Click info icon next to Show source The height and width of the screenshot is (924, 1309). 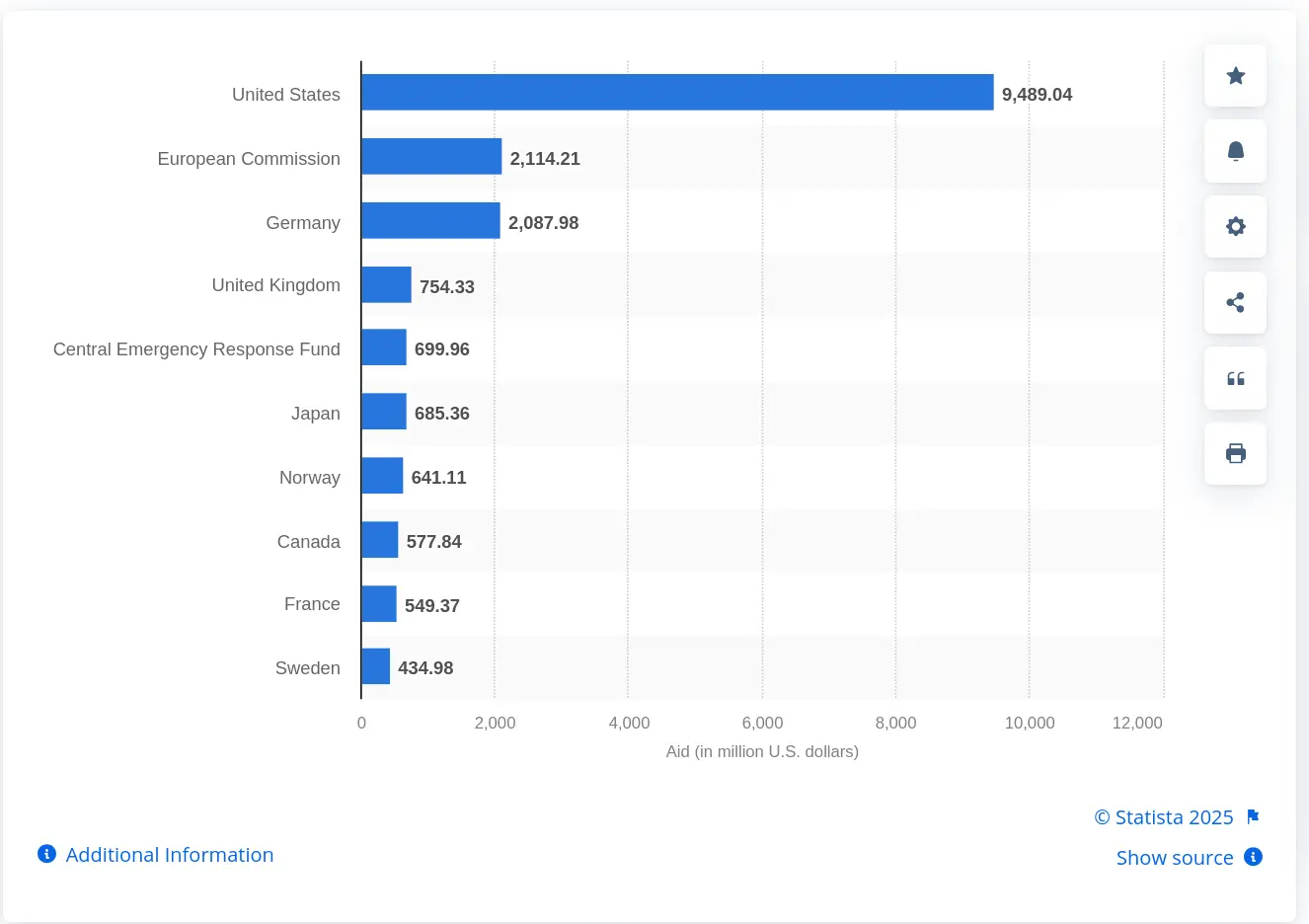click(1253, 857)
